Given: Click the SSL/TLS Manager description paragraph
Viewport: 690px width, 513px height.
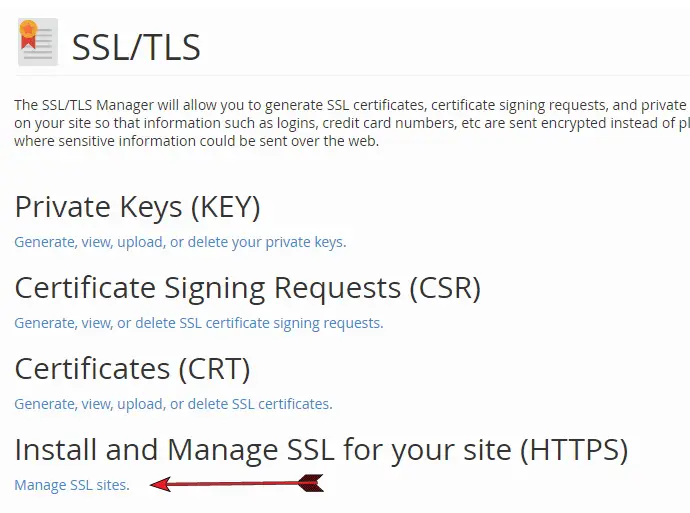Looking at the screenshot, I should pyautogui.click(x=352, y=123).
